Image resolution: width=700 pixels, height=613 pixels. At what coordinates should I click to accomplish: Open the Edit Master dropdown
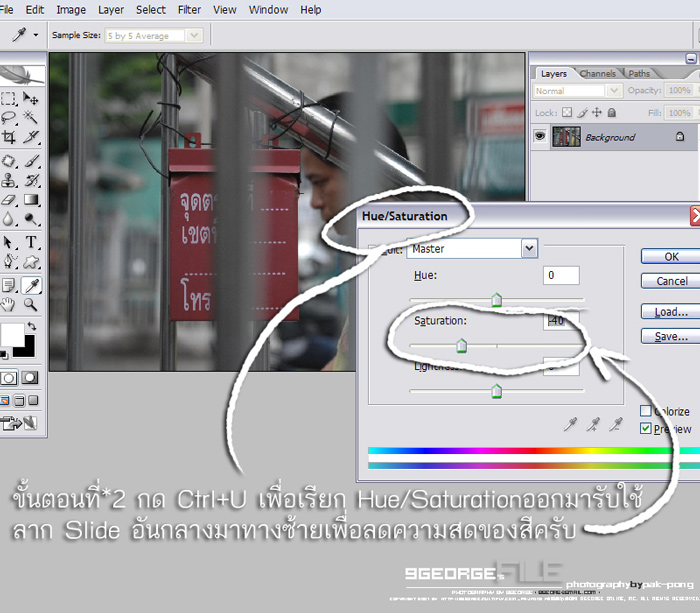529,249
